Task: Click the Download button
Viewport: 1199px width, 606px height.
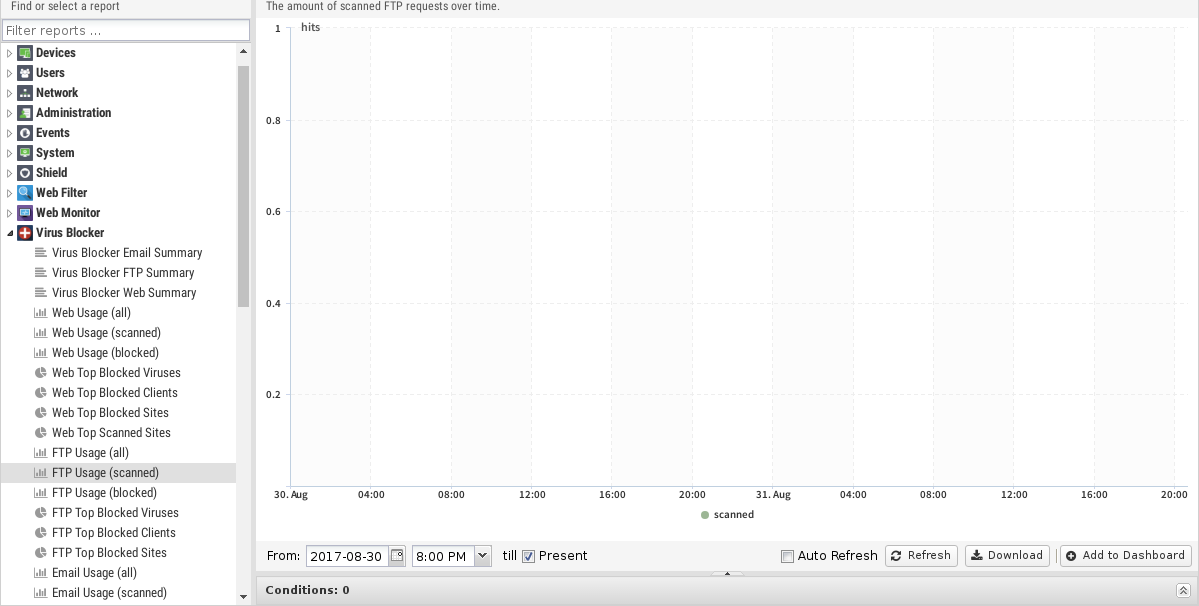Action: point(1007,556)
